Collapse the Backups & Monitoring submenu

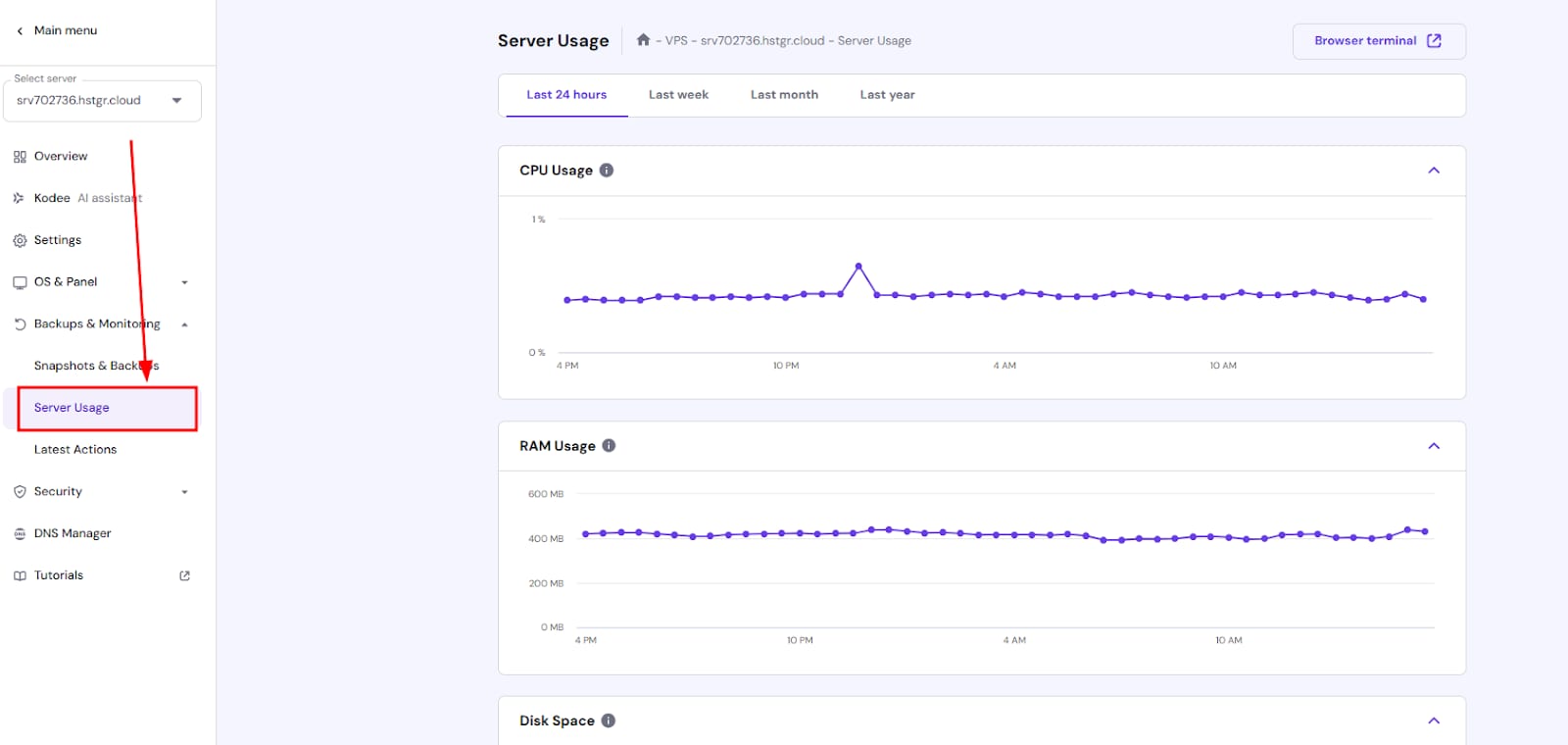184,324
